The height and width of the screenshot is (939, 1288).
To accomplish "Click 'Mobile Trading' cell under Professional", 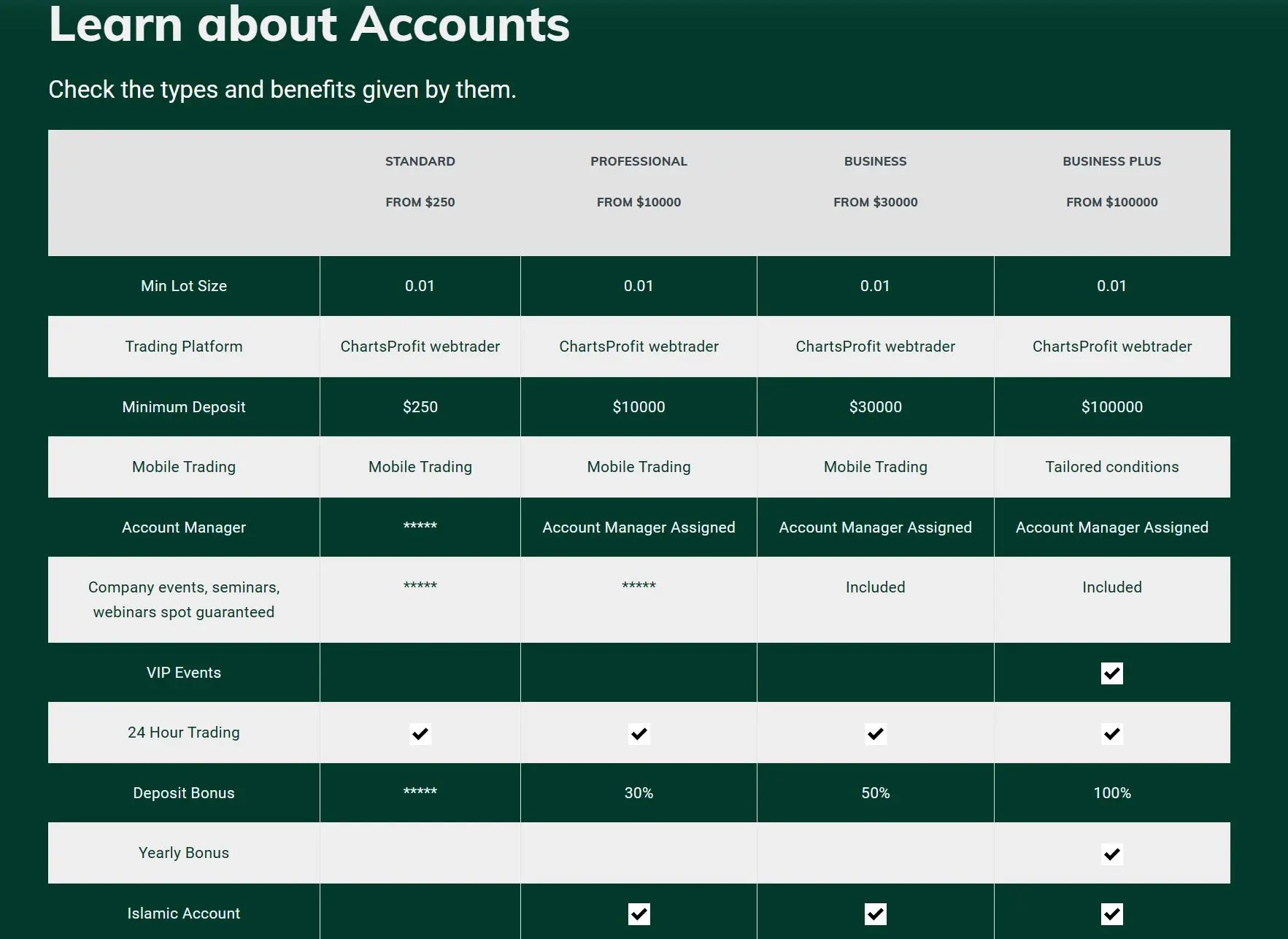I will pos(639,467).
